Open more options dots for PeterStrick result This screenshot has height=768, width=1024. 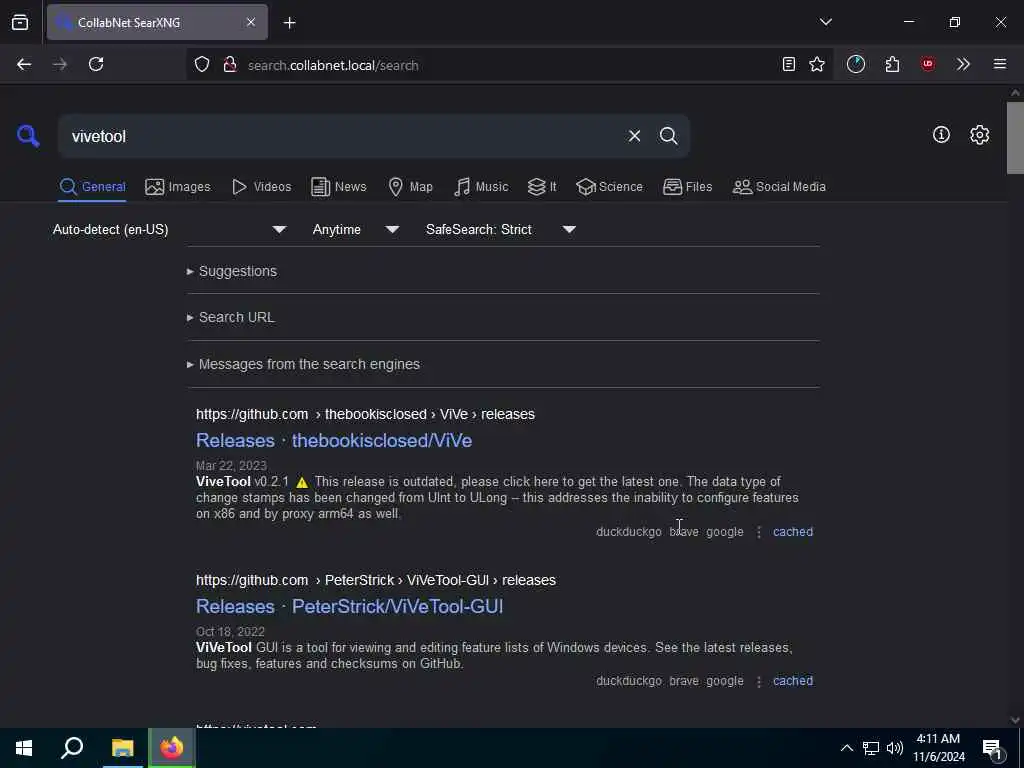pyautogui.click(x=758, y=681)
